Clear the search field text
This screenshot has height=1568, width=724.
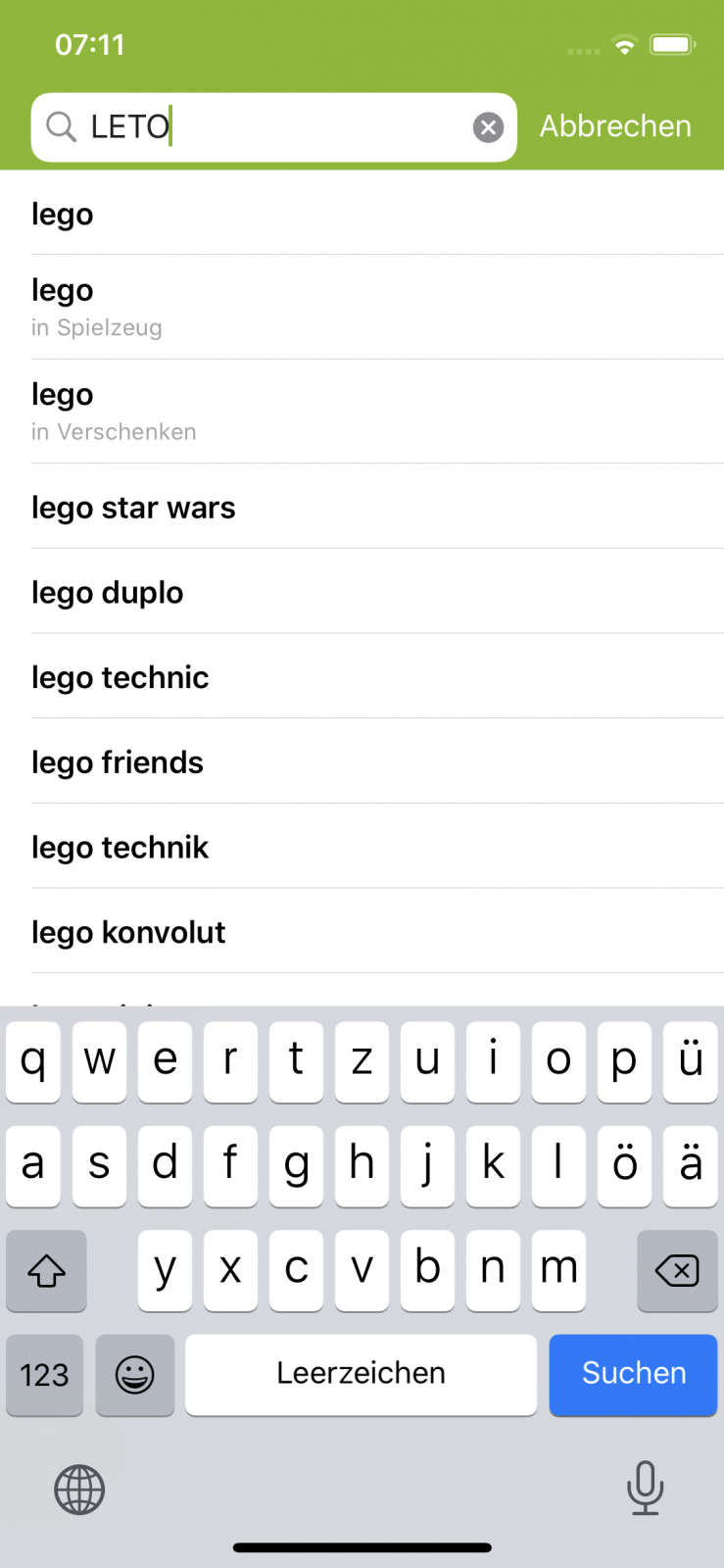488,127
